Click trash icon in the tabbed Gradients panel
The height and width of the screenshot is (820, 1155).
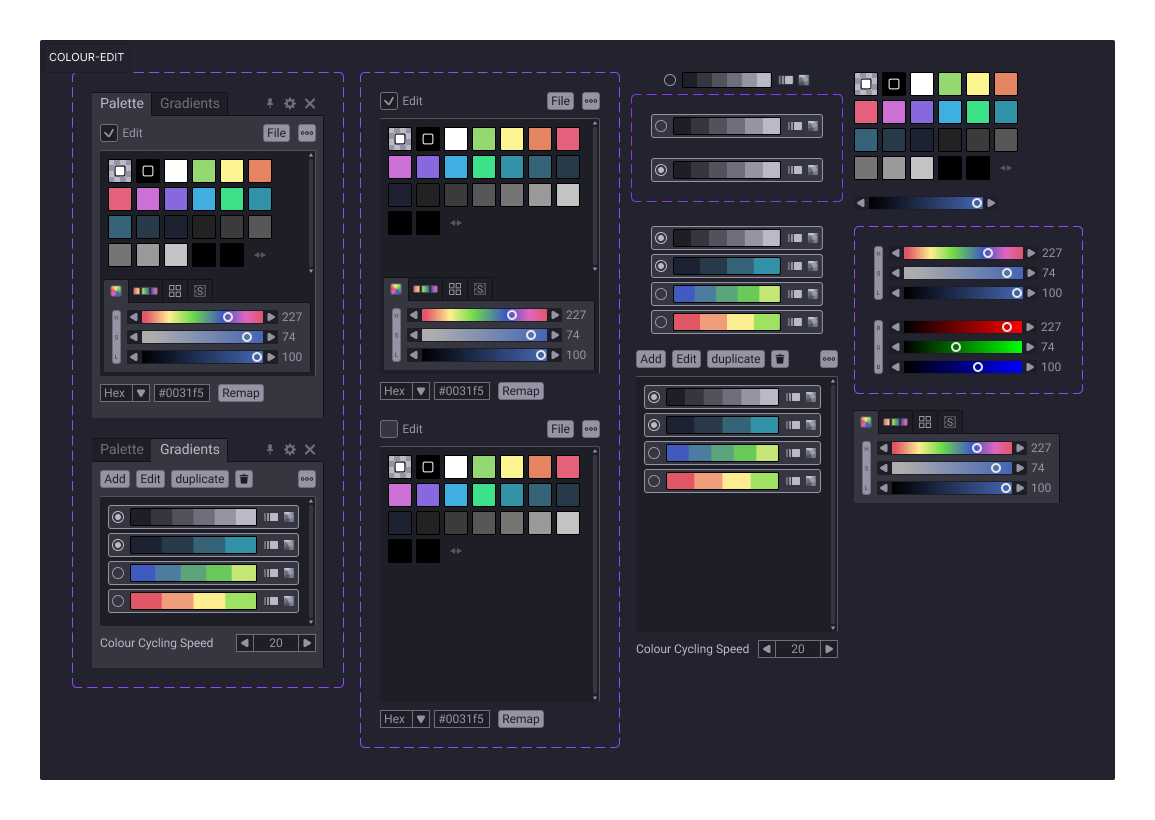tap(244, 479)
